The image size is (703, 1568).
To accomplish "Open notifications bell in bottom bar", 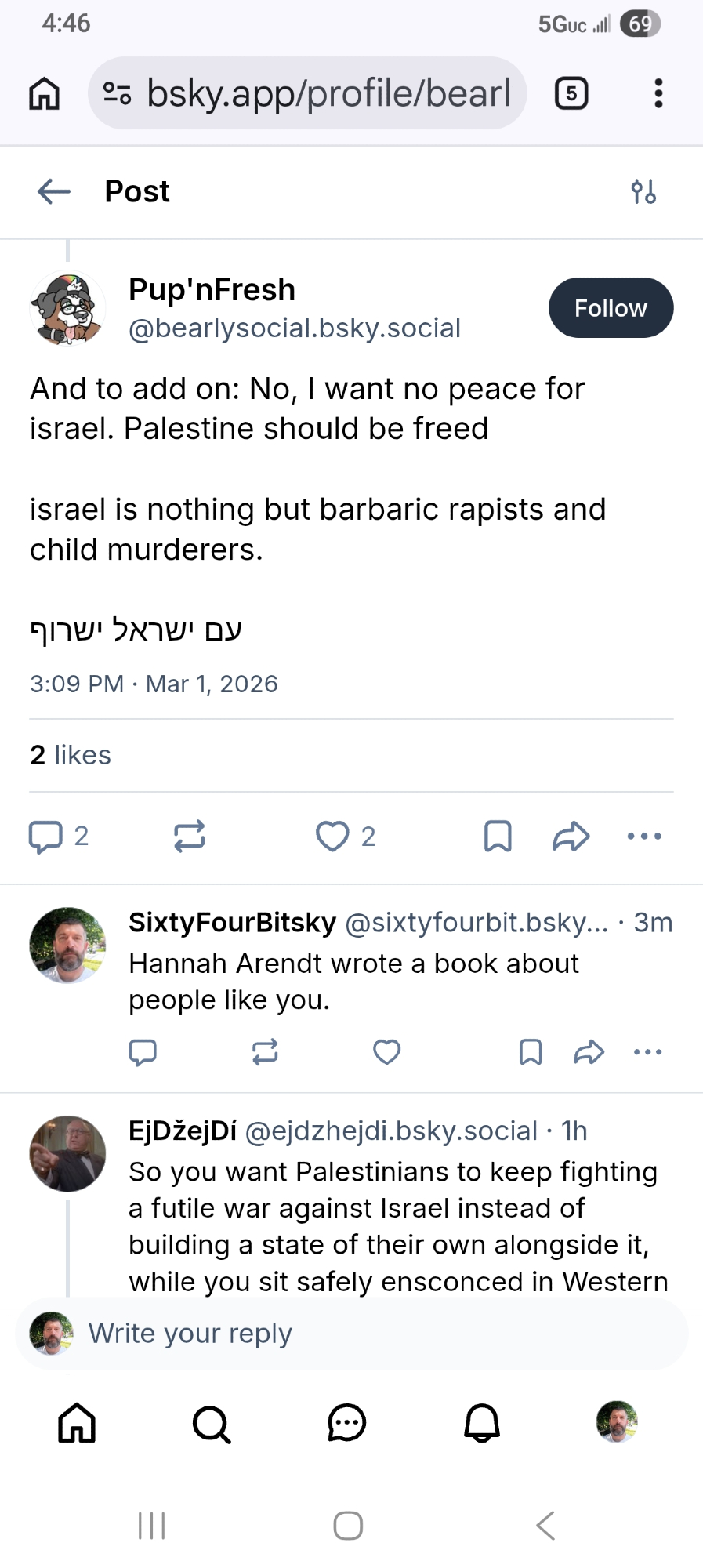I will (x=482, y=1423).
